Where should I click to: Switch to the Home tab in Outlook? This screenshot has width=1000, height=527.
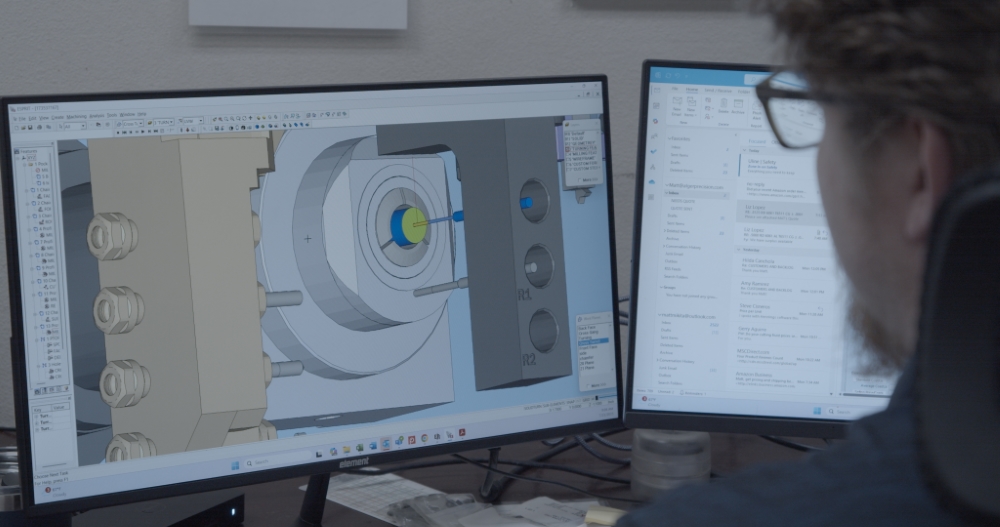tap(692, 89)
